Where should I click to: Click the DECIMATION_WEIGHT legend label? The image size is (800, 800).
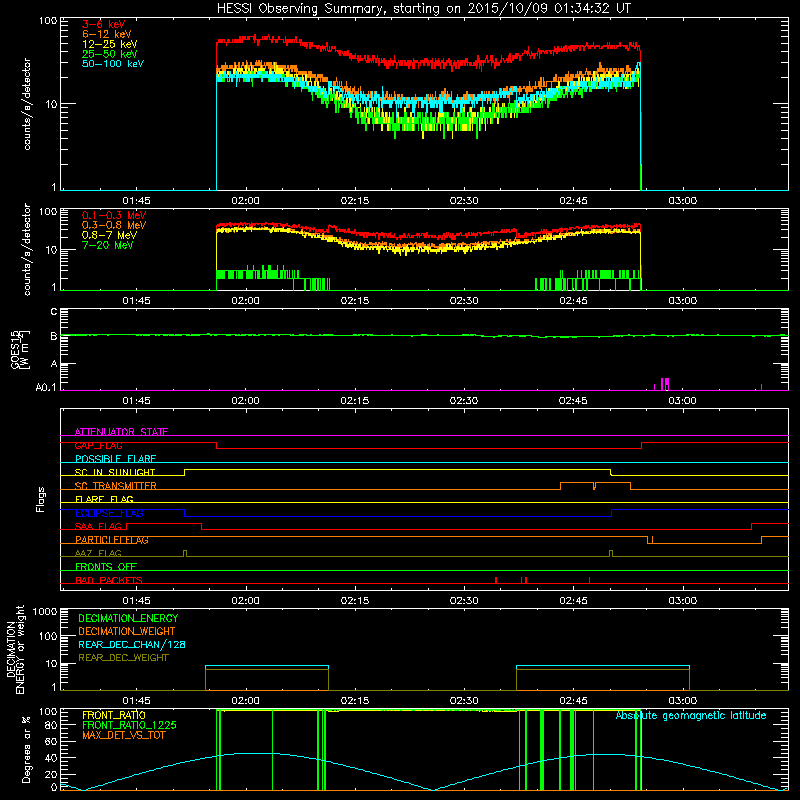pyautogui.click(x=127, y=631)
